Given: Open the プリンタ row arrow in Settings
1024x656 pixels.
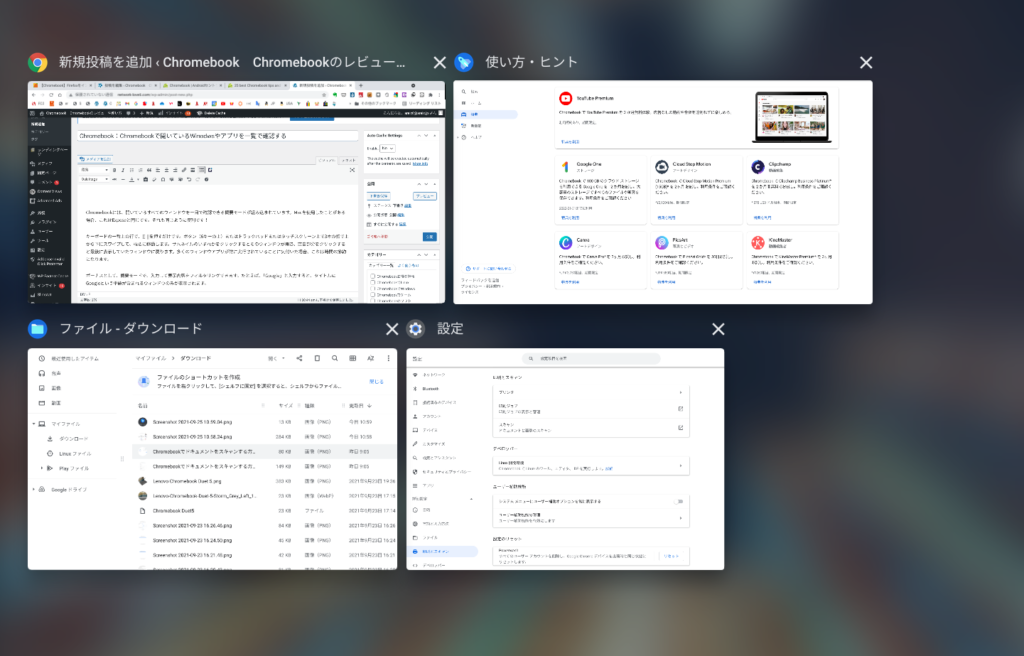Looking at the screenshot, I should coord(680,392).
